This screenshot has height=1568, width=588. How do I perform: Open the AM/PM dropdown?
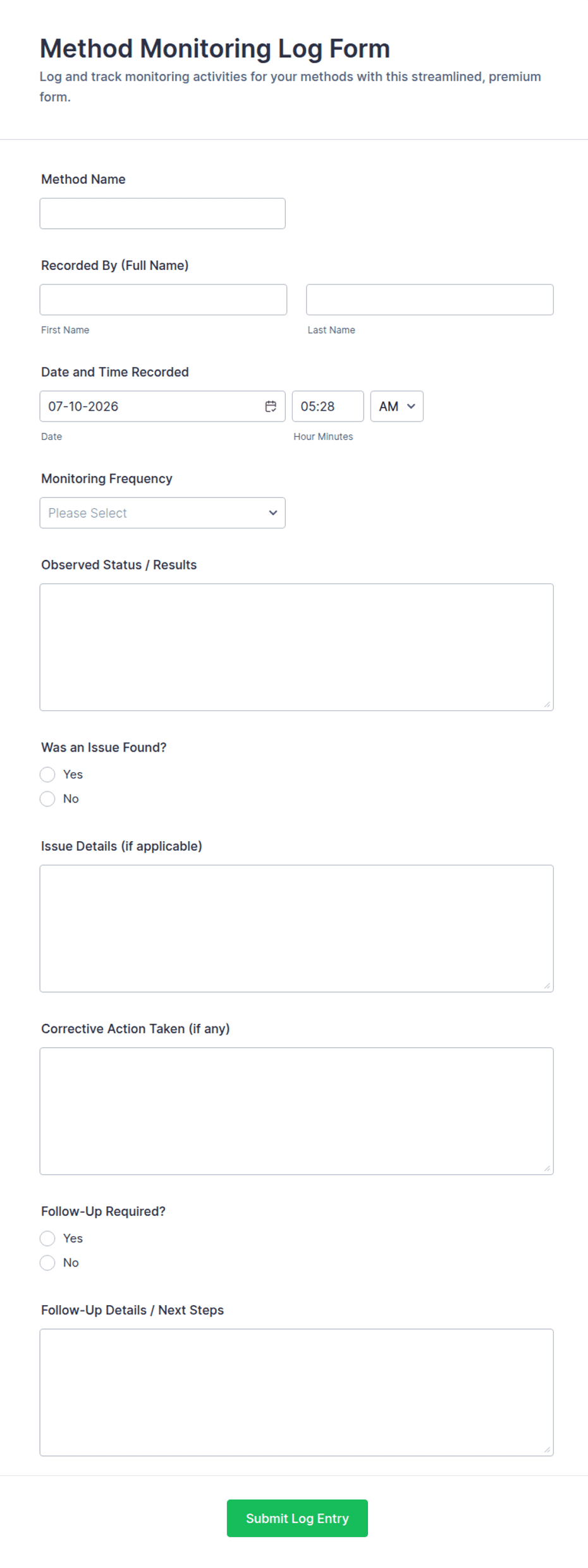(x=397, y=406)
